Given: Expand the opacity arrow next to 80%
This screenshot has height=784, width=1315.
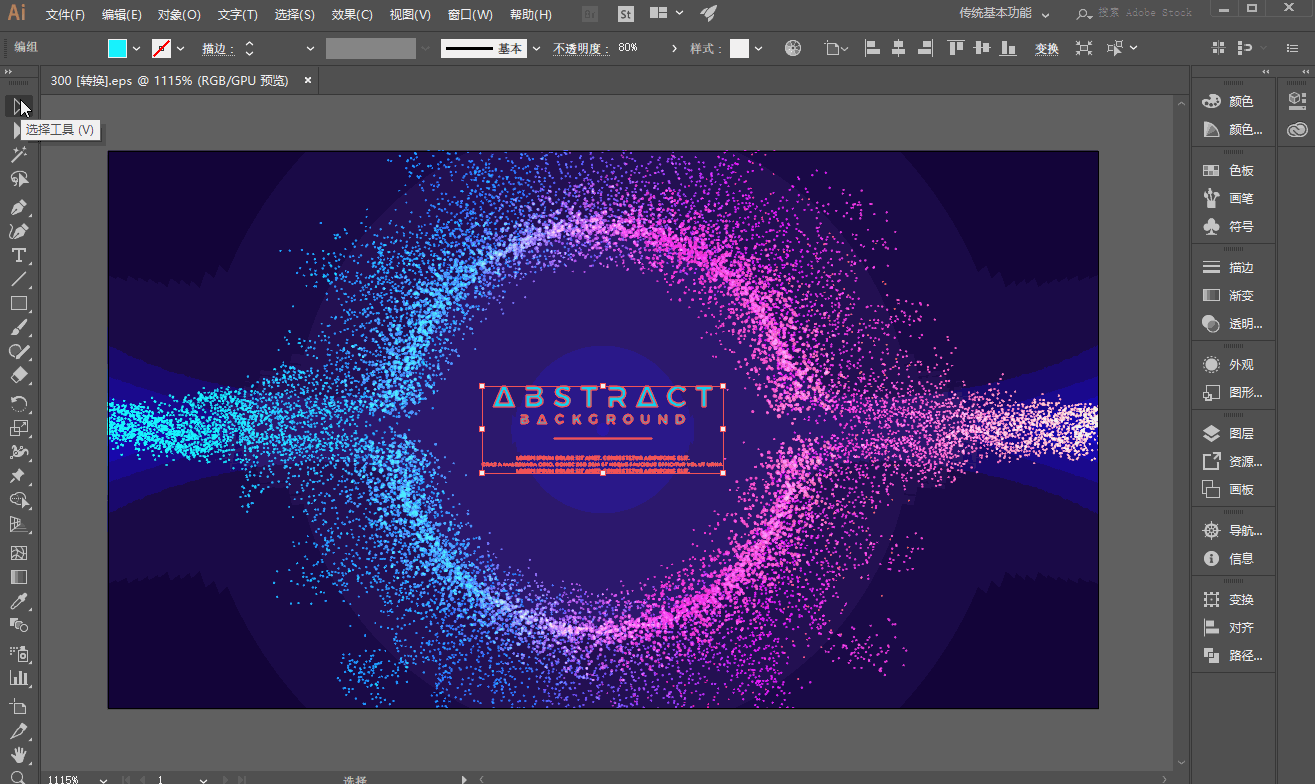Looking at the screenshot, I should click(x=674, y=48).
